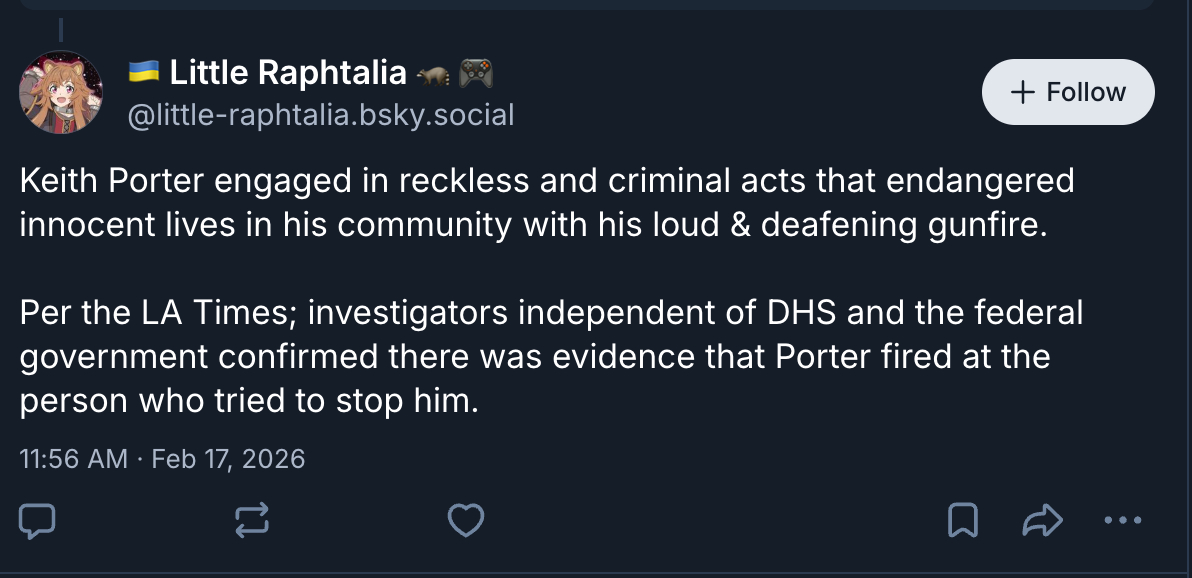Click the badger emoji beside the name
This screenshot has height=578, width=1192.
433,74
